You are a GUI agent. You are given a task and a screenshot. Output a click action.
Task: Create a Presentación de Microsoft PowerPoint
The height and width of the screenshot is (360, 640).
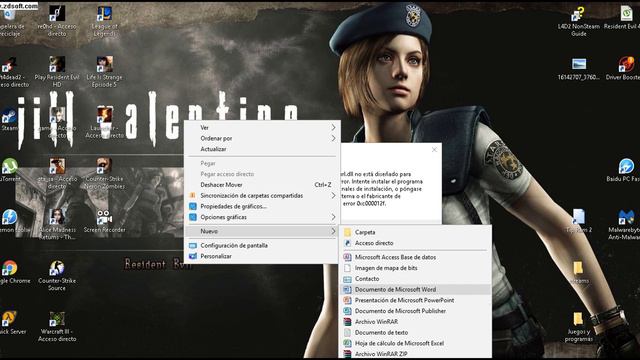click(x=416, y=300)
